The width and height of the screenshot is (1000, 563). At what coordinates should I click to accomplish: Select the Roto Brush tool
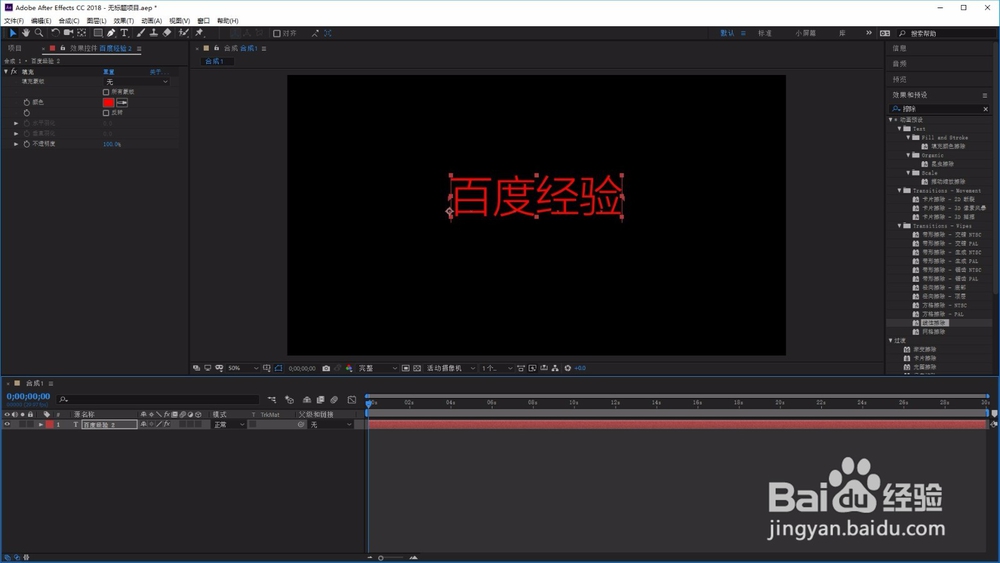183,33
